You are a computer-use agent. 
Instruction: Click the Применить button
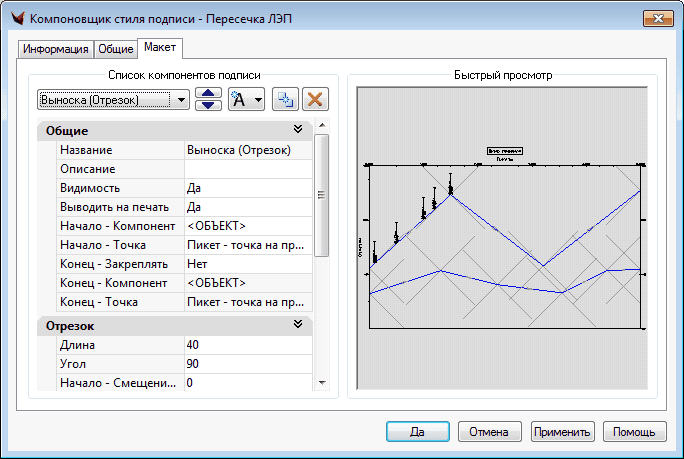click(563, 431)
